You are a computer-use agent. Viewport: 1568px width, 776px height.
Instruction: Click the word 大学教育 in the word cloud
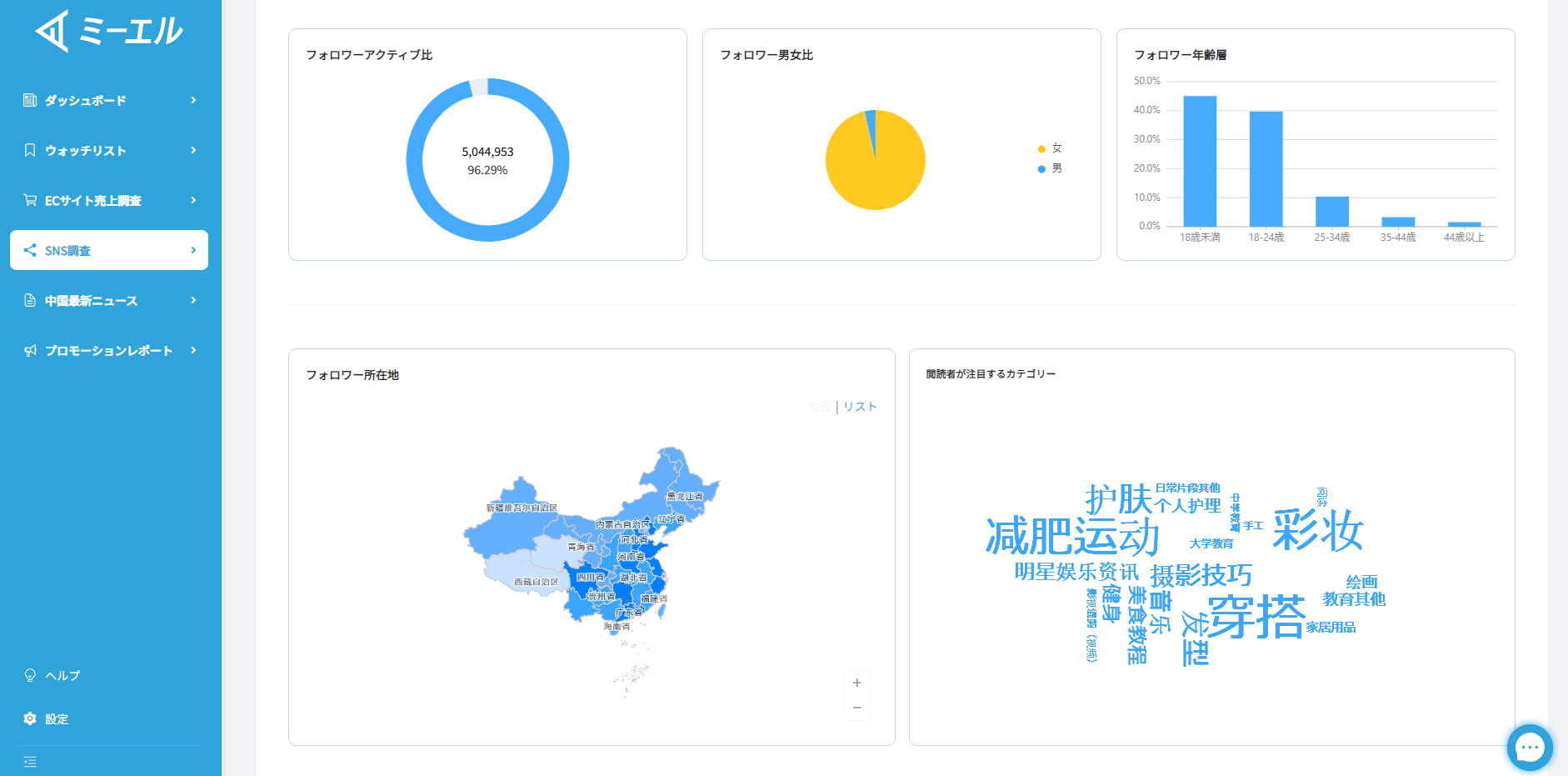click(x=1211, y=543)
